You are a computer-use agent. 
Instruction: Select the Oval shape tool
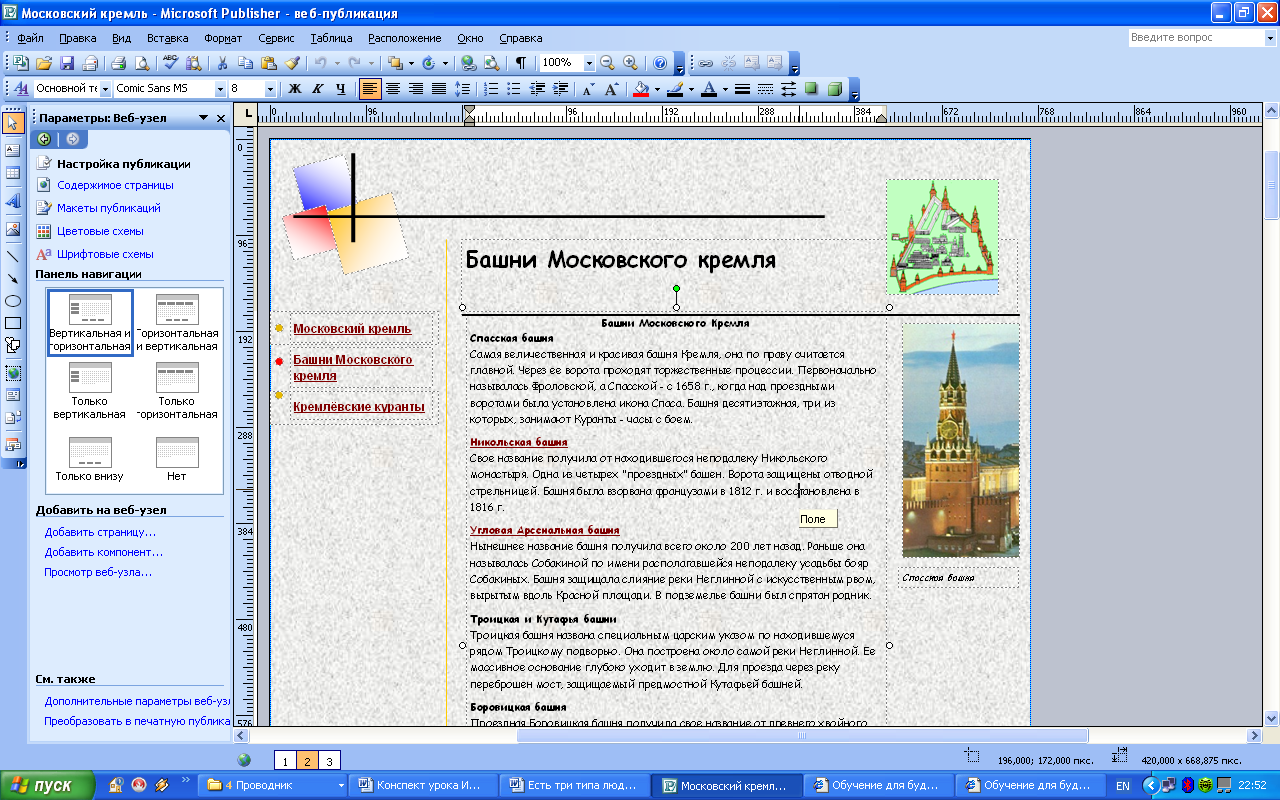(13, 301)
